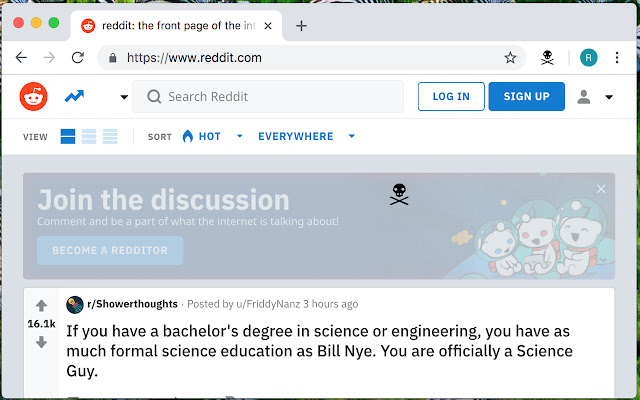Downvote the Showerthoughts post
The height and width of the screenshot is (400, 640).
pyautogui.click(x=41, y=342)
